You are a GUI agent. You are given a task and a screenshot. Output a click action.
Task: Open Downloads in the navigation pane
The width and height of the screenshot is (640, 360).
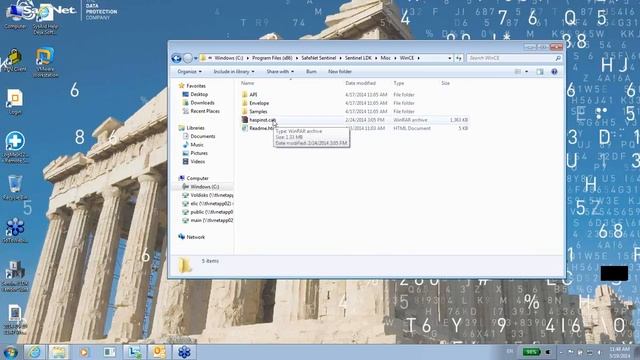point(202,103)
